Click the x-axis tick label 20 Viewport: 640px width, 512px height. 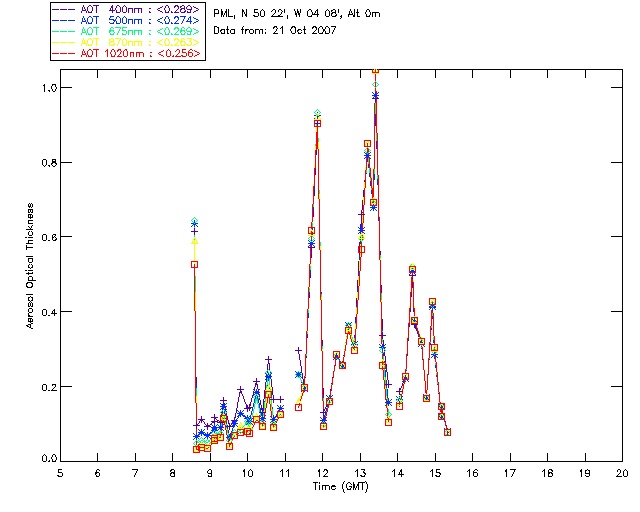(x=622, y=473)
